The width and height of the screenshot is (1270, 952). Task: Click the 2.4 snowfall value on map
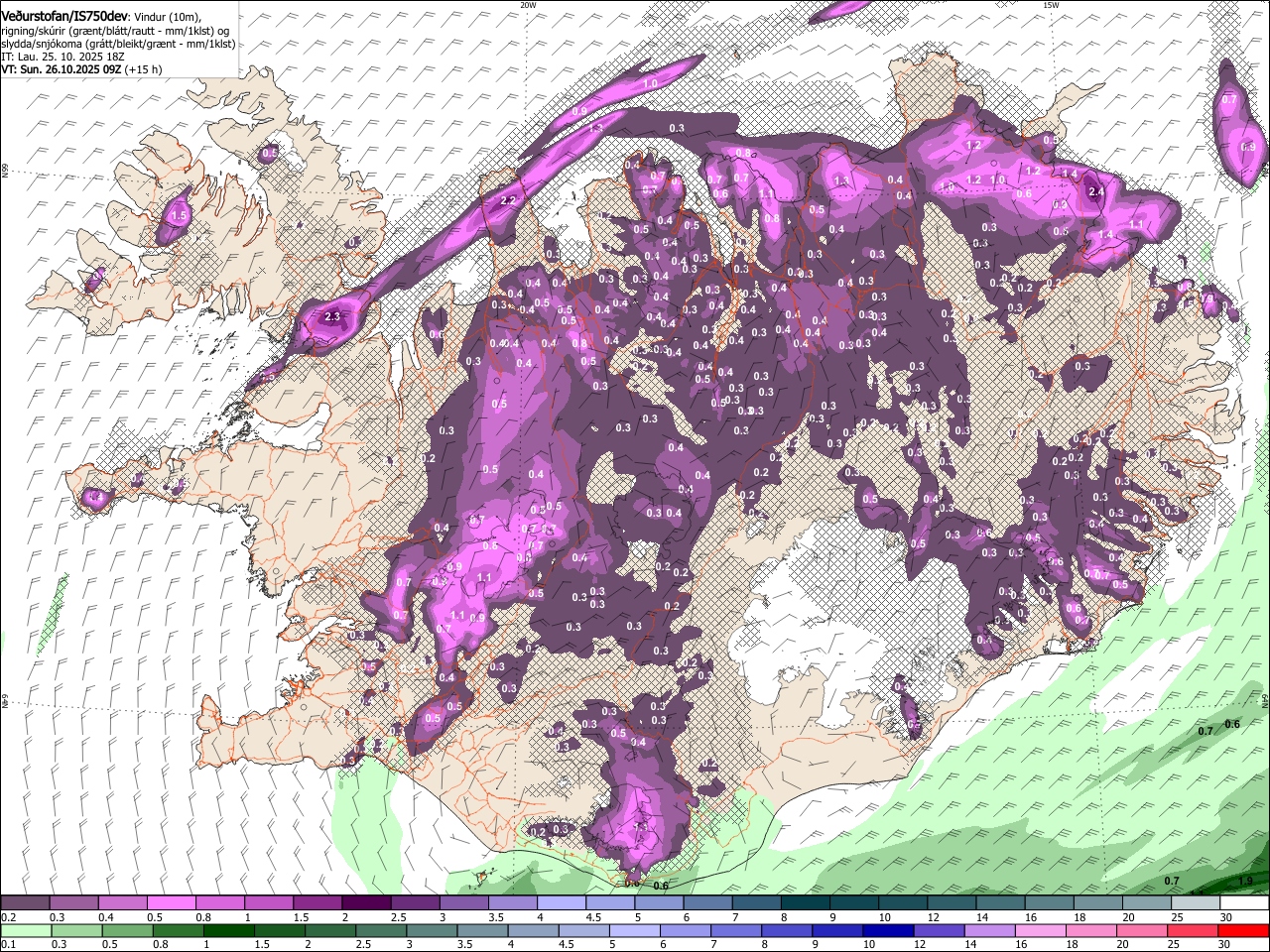click(1096, 192)
